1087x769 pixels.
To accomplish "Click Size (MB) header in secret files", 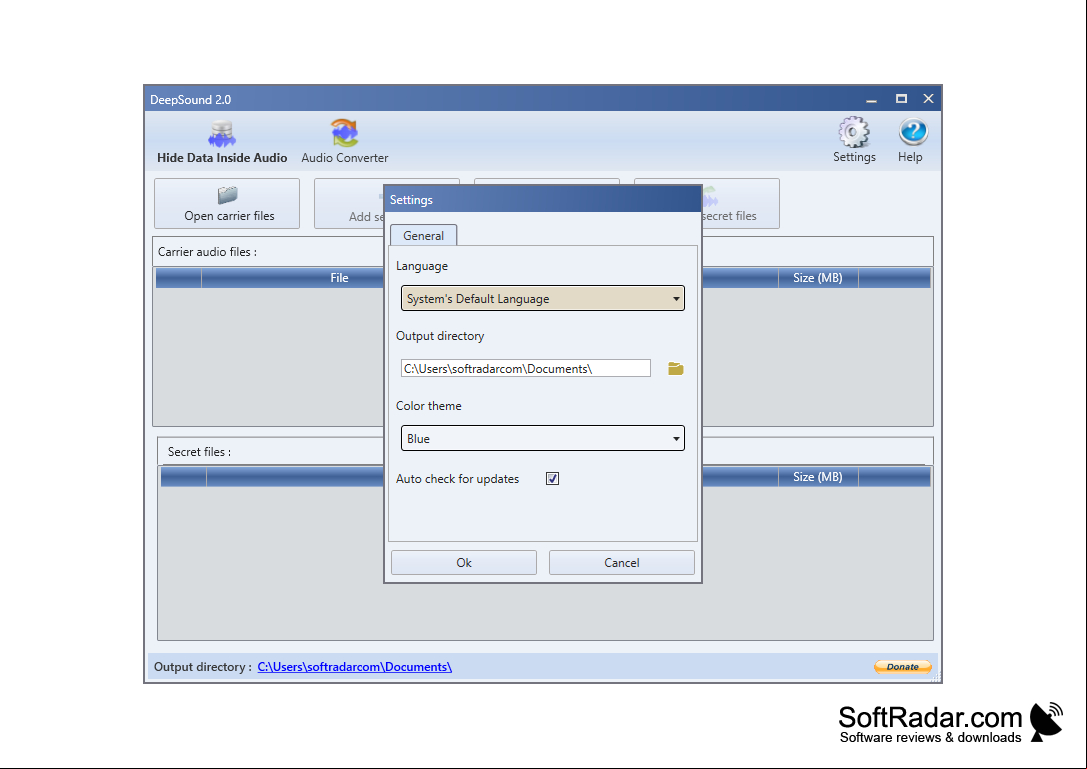I will click(818, 477).
